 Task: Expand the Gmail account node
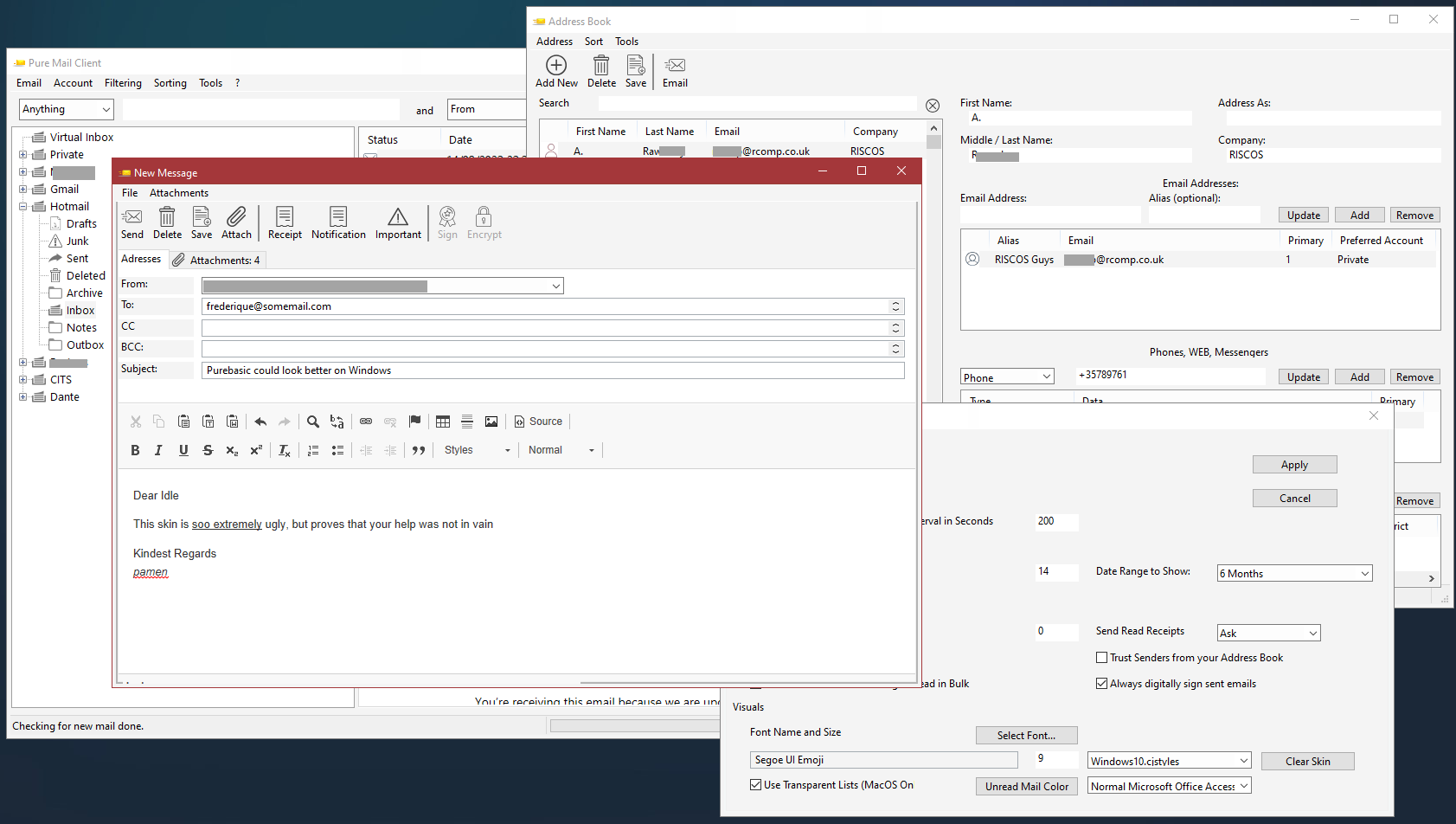tap(23, 190)
